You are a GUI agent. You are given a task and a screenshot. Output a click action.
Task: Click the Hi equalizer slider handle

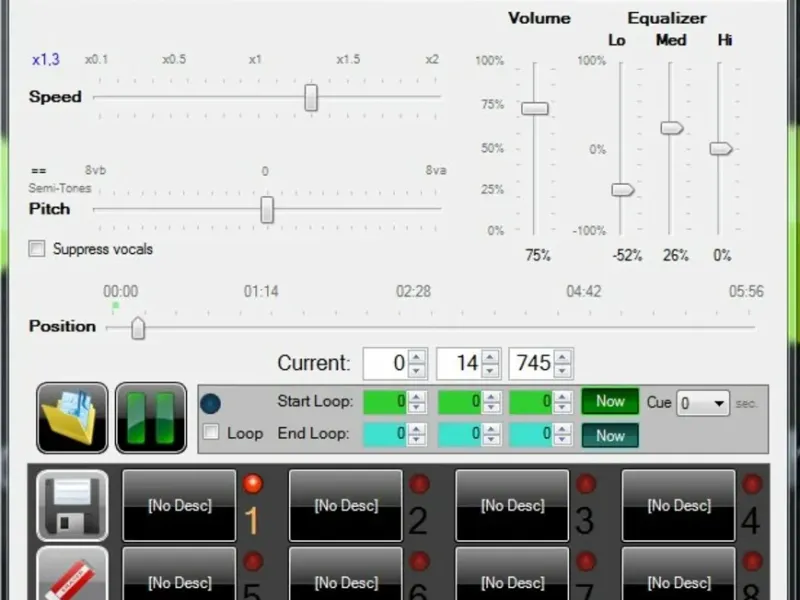coord(720,148)
